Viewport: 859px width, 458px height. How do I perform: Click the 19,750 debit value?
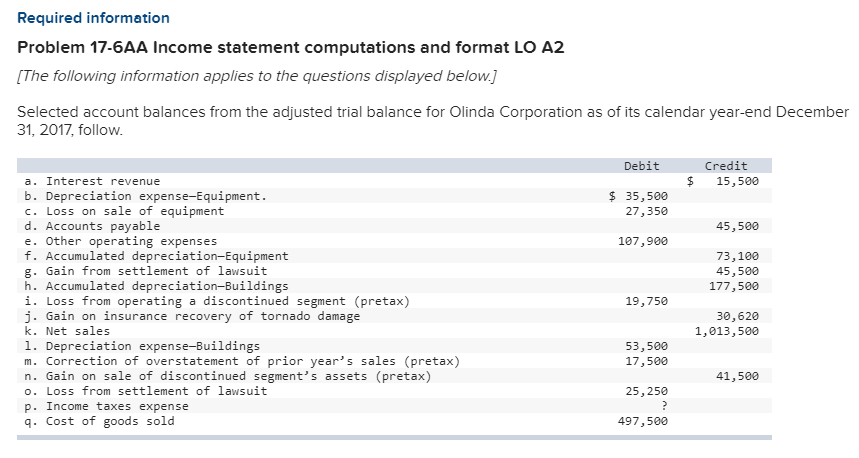(647, 301)
